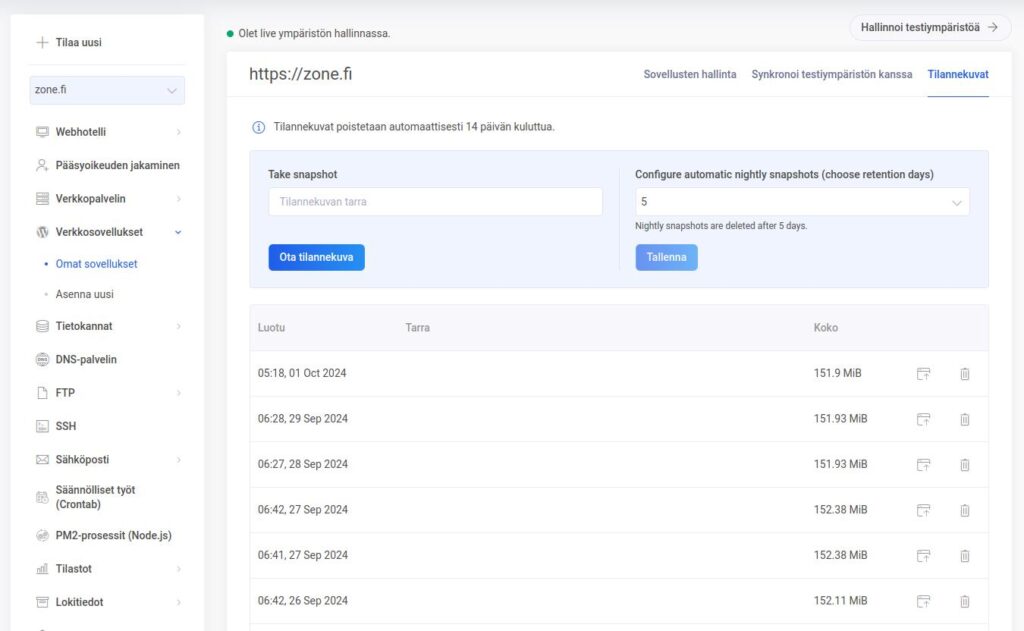Open Asenna uusi in the sidebar

coord(84,295)
